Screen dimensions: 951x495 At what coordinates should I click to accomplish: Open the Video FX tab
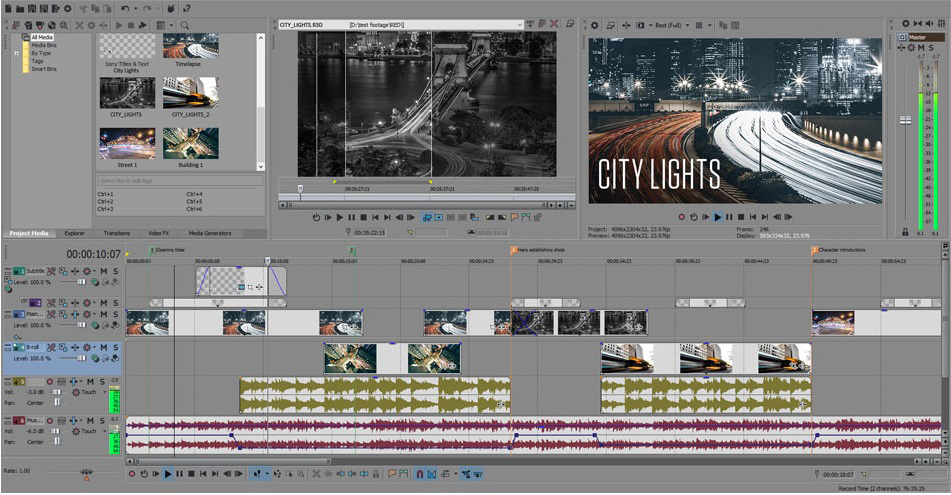click(158, 233)
